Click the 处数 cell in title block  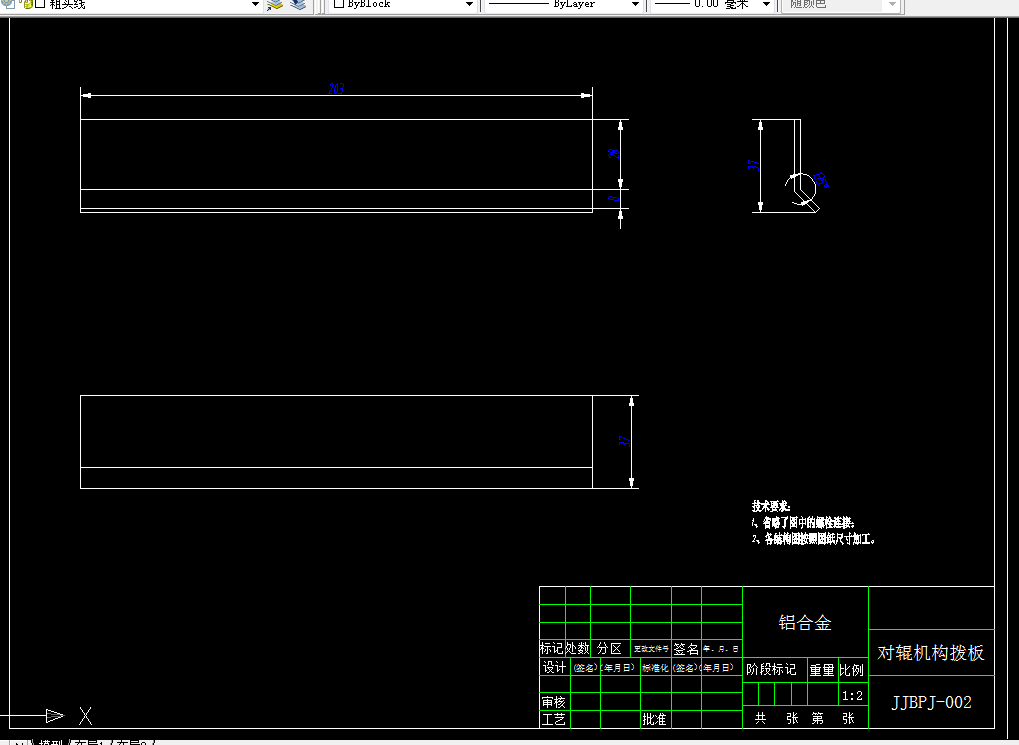(577, 648)
